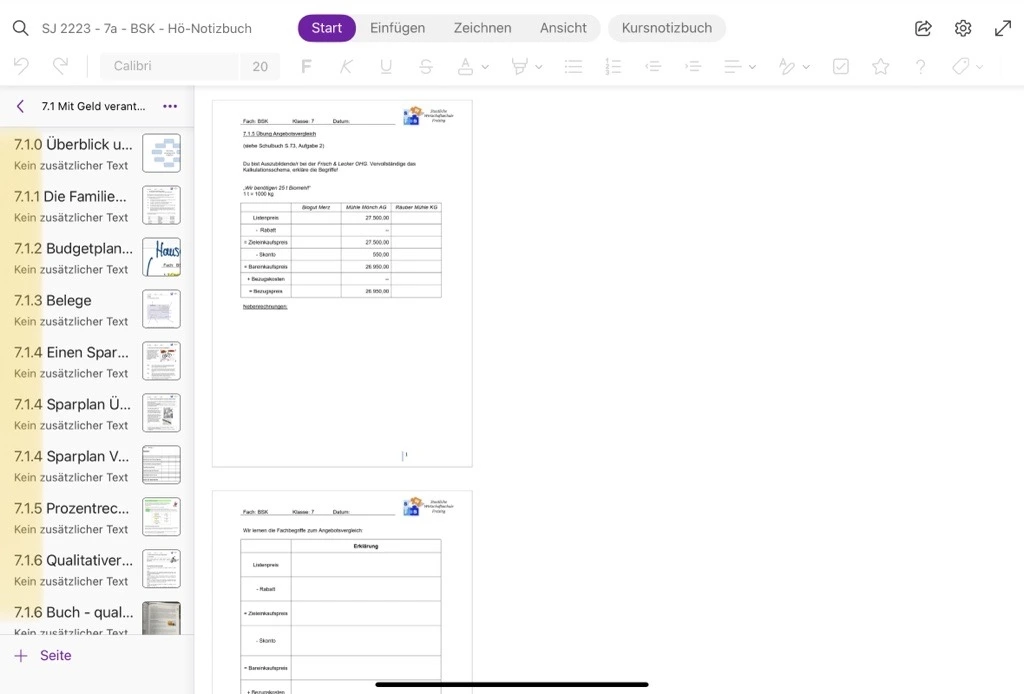Viewport: 1024px width, 694px height.
Task: Click the undo arrow
Action: coord(21,66)
